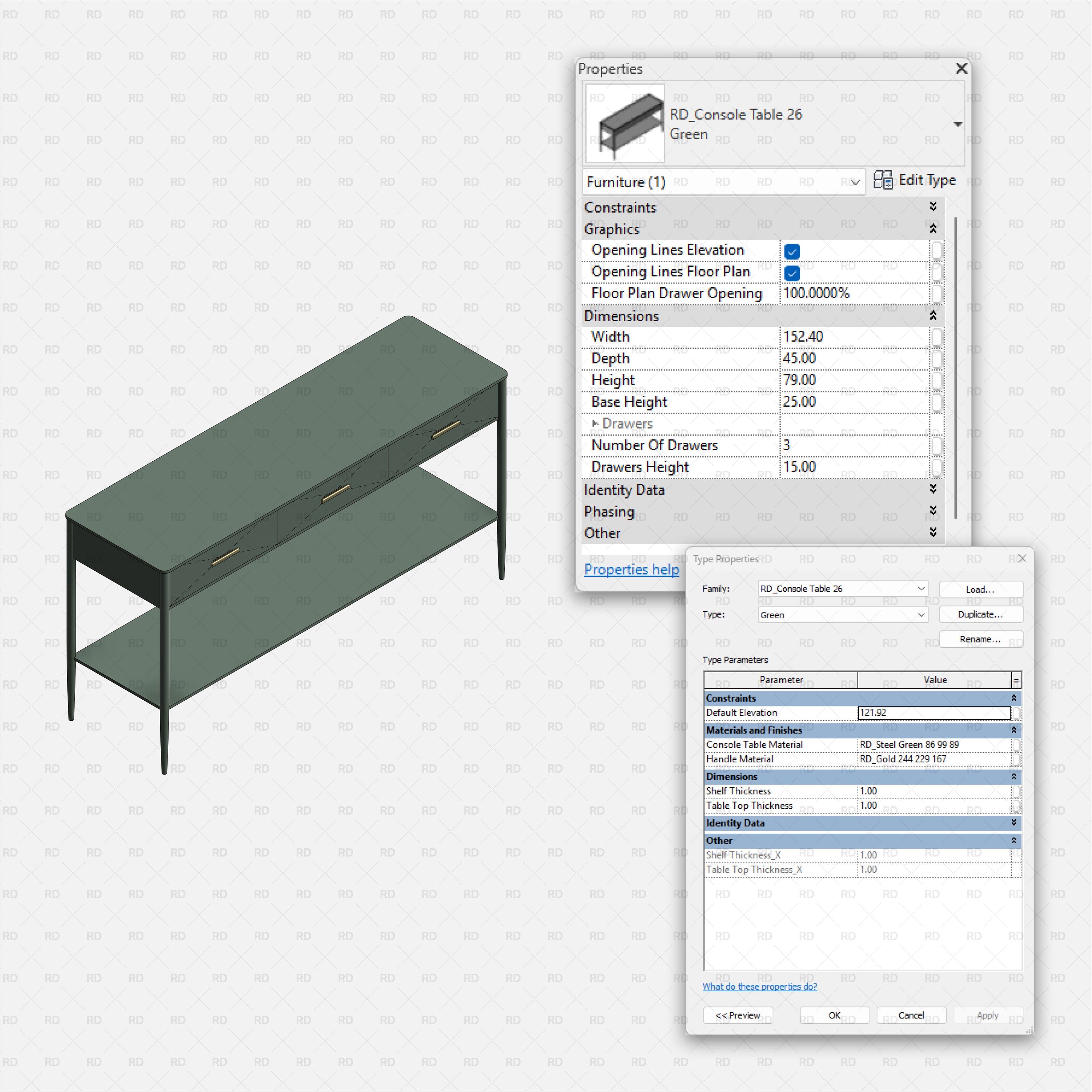Open the Properties help link
Image resolution: width=1092 pixels, height=1092 pixels.
[x=631, y=570]
